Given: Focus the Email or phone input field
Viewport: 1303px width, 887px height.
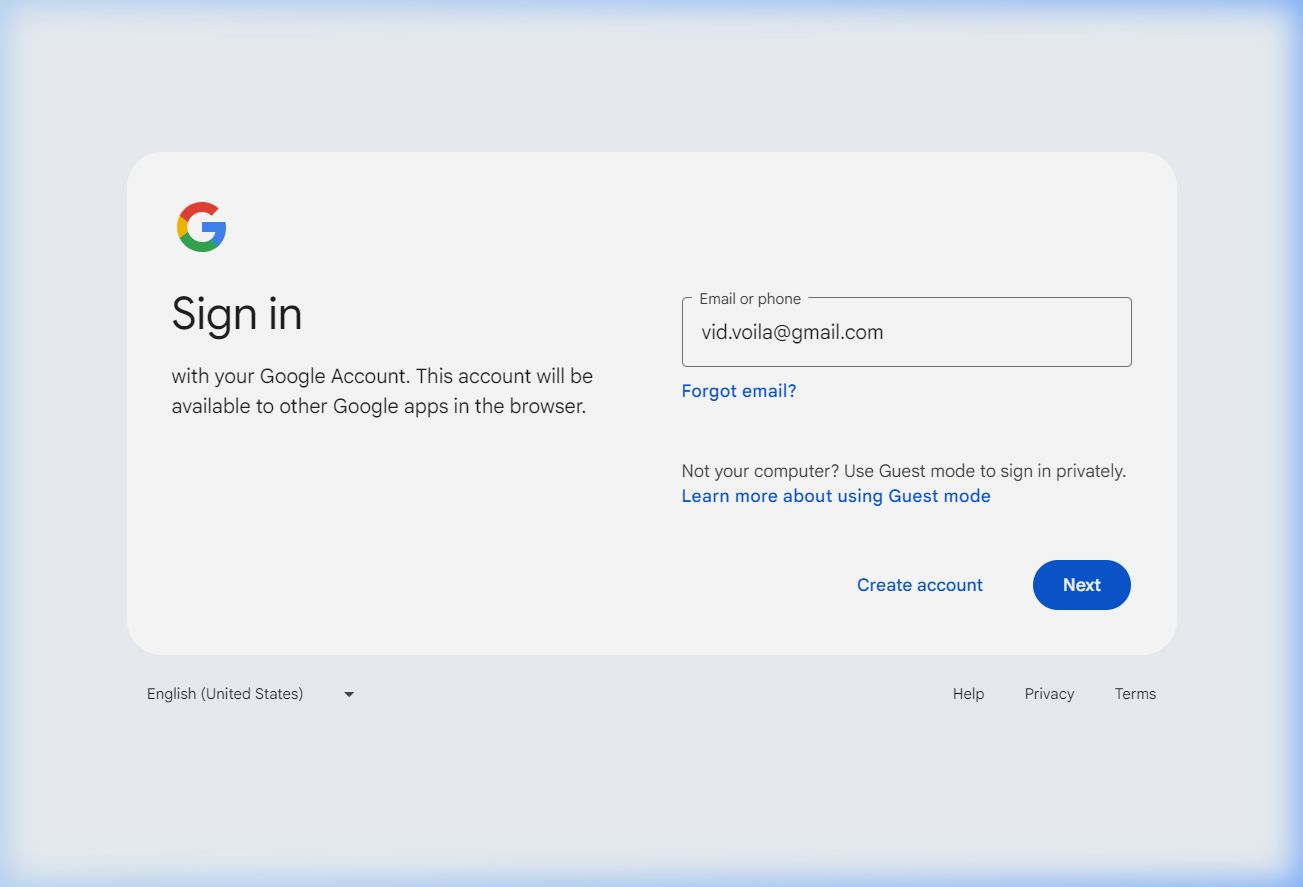Looking at the screenshot, I should (x=905, y=333).
